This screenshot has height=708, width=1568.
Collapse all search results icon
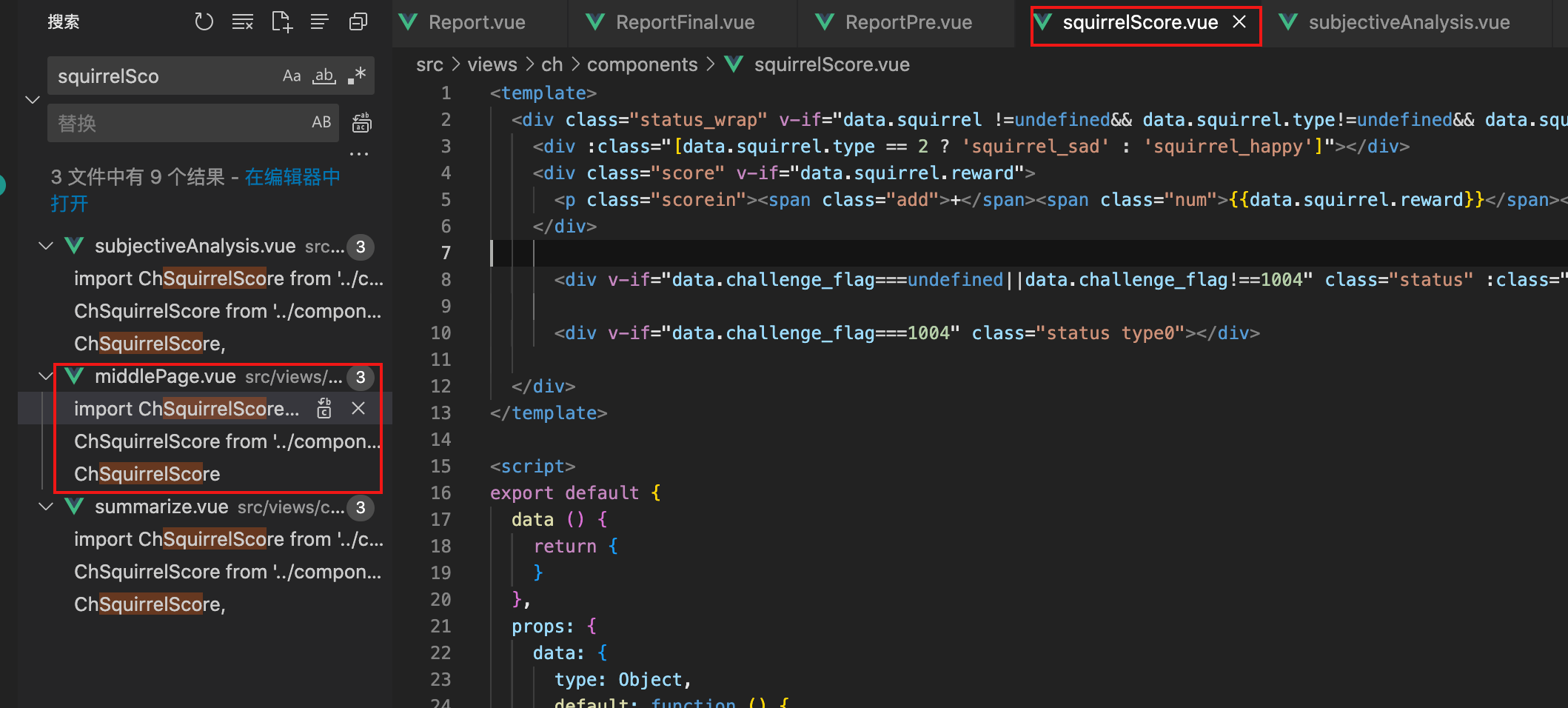click(358, 22)
